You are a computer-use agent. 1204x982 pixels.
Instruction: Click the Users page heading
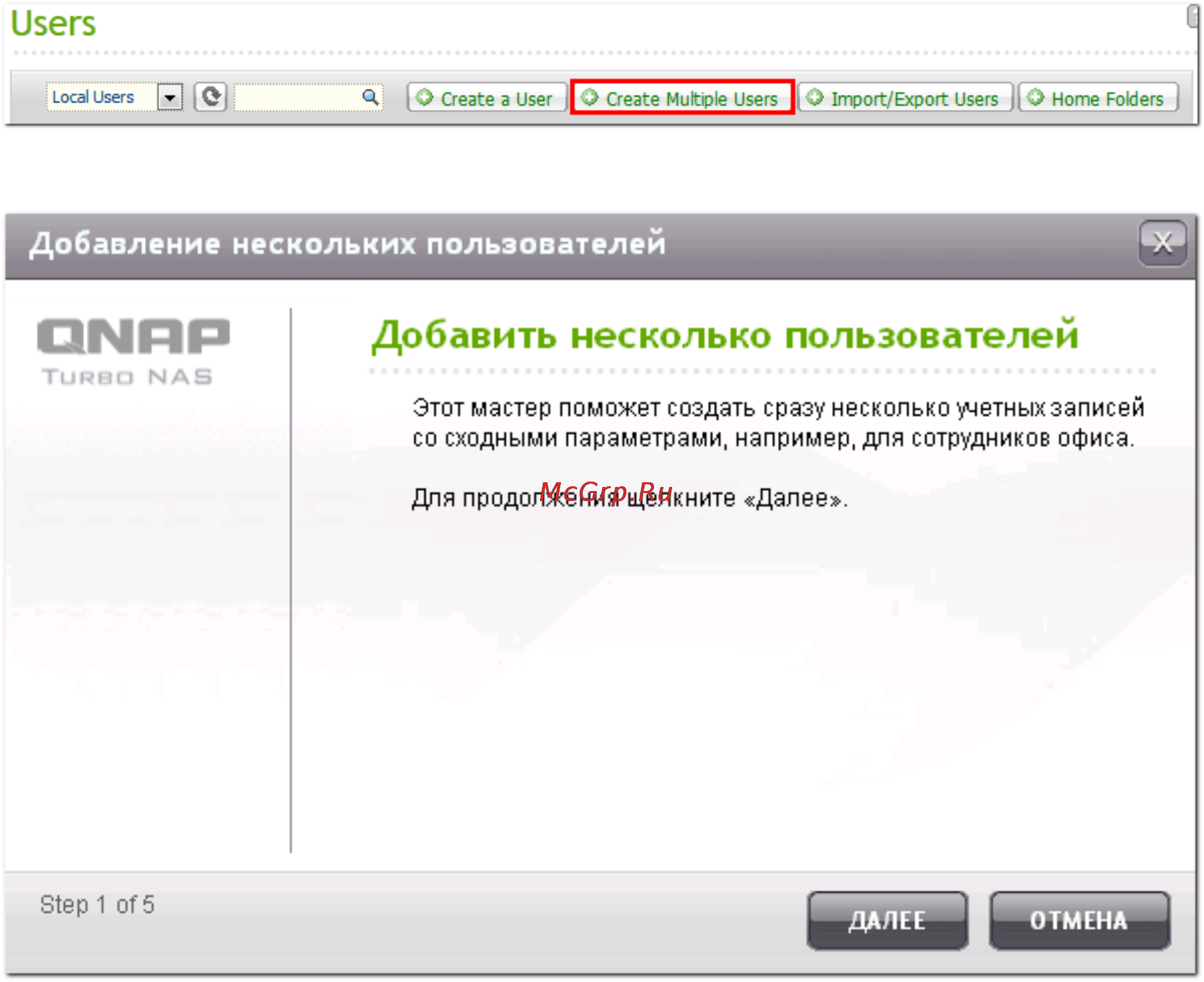pyautogui.click(x=53, y=23)
